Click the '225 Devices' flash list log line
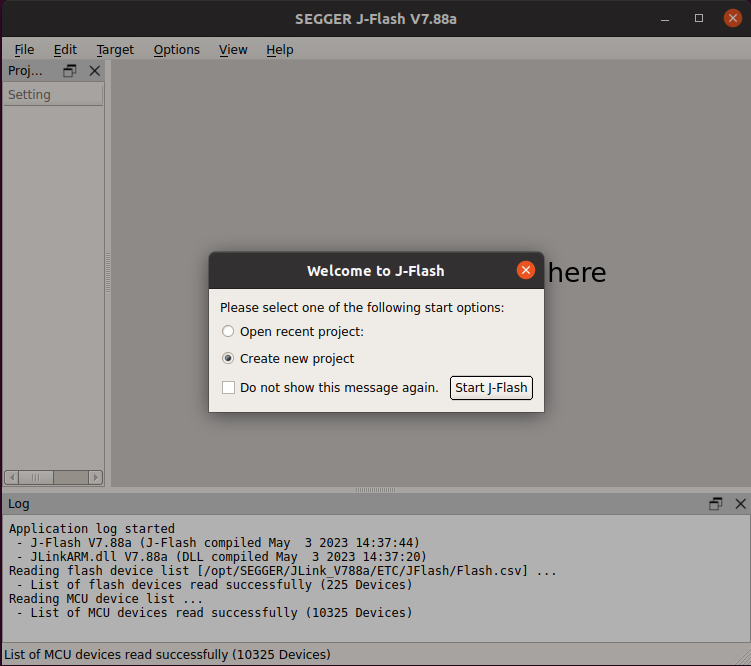The height and width of the screenshot is (666, 751). pos(214,585)
